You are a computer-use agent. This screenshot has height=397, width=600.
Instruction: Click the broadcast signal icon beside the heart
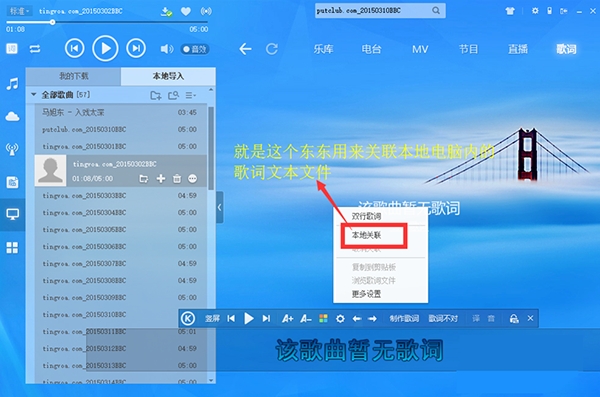click(206, 11)
